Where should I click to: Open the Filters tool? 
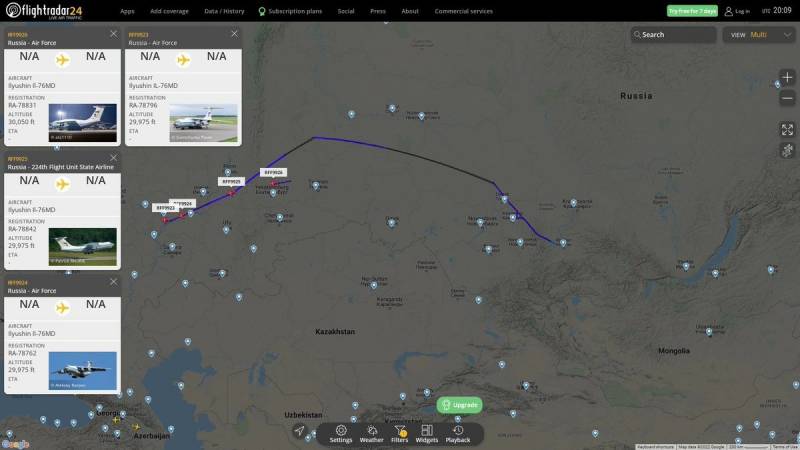(399, 434)
